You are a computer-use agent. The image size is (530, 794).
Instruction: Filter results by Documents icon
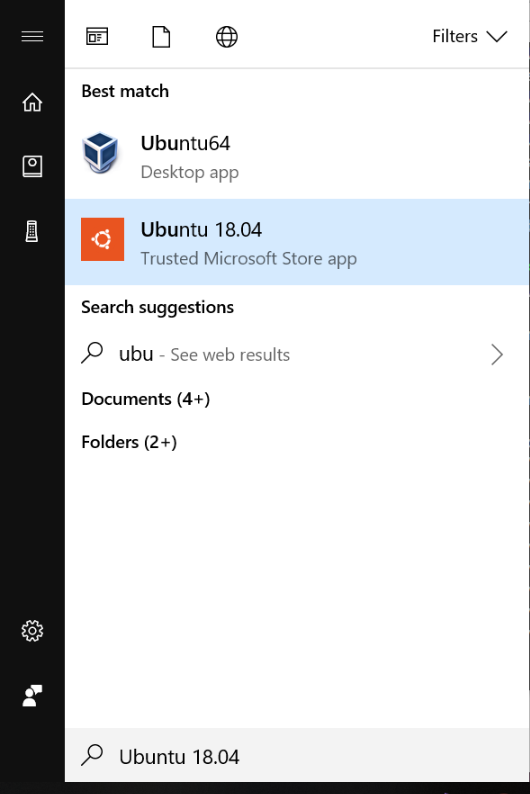pyautogui.click(x=161, y=36)
